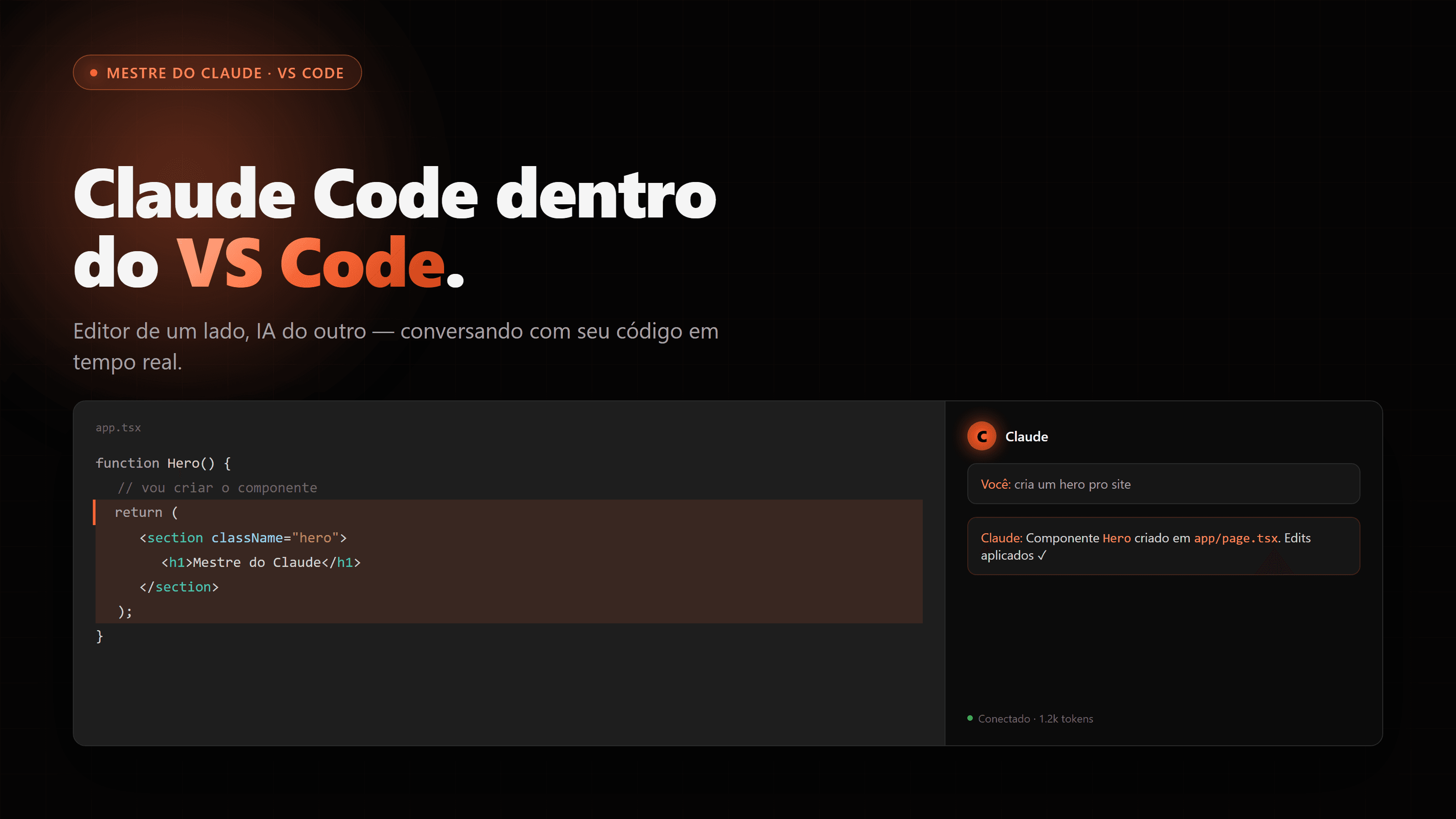This screenshot has height=819, width=1456.
Task: Click the 'Conectado · 1.2k tokens' status text
Action: click(1036, 719)
